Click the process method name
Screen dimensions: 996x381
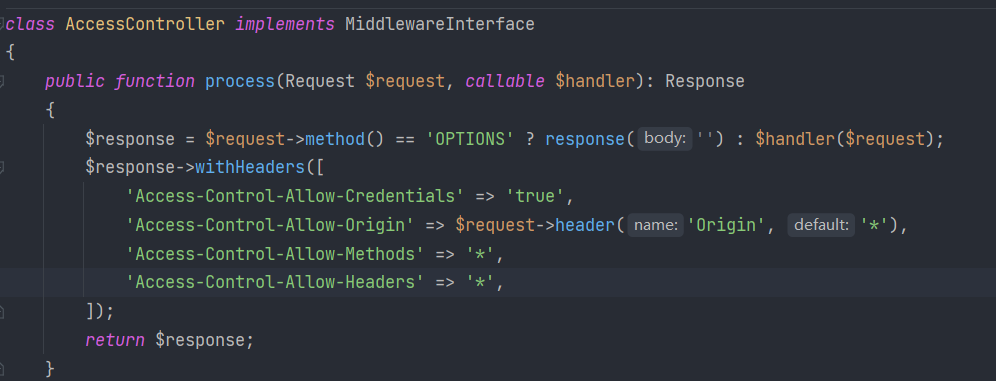(239, 82)
